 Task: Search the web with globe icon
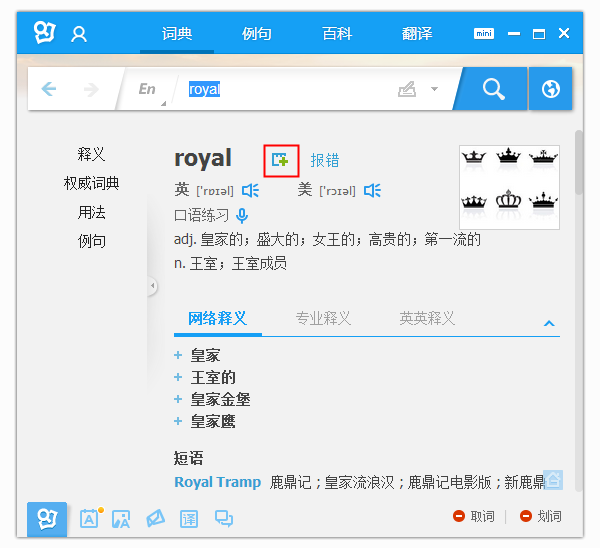[x=550, y=89]
